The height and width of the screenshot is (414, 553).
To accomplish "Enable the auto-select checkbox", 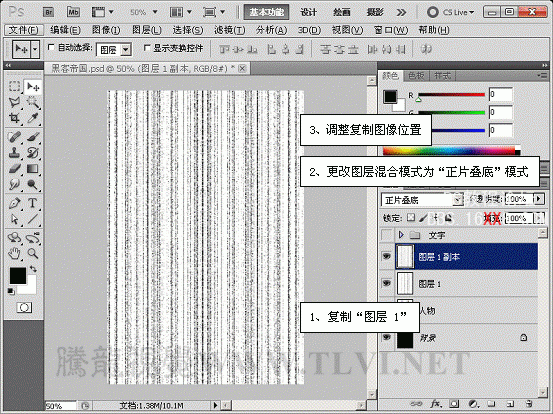I will click(51, 47).
